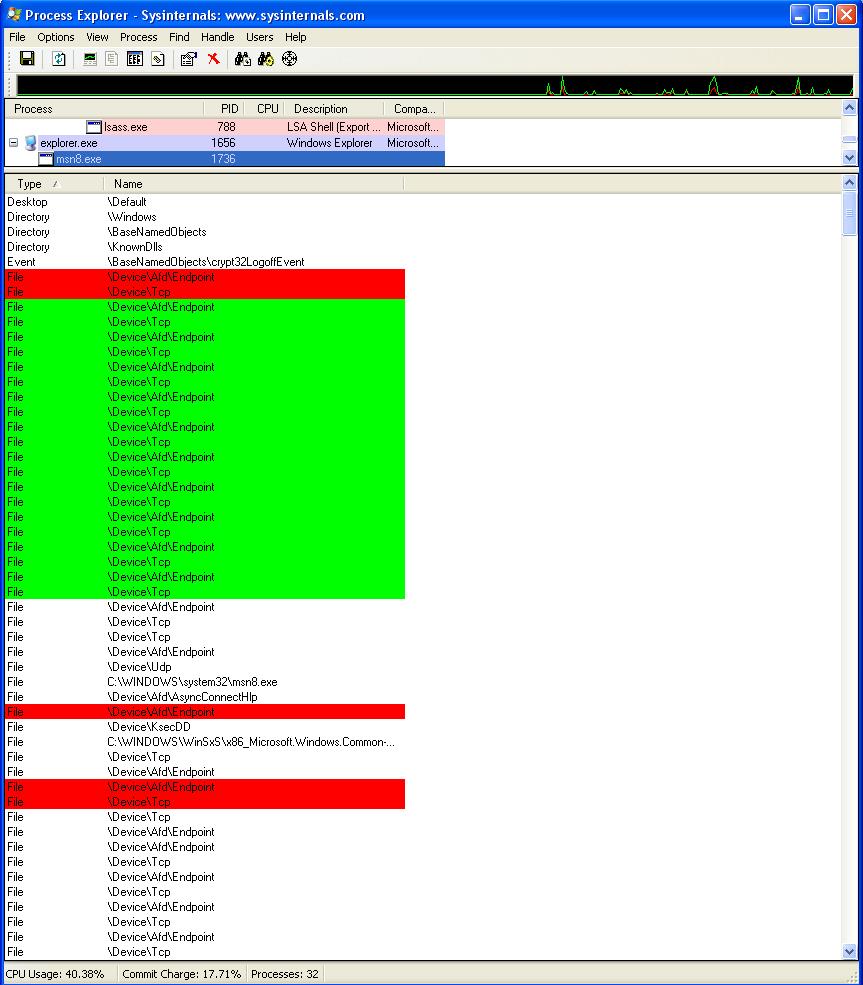
Task: Open the Help menu
Action: tap(295, 37)
